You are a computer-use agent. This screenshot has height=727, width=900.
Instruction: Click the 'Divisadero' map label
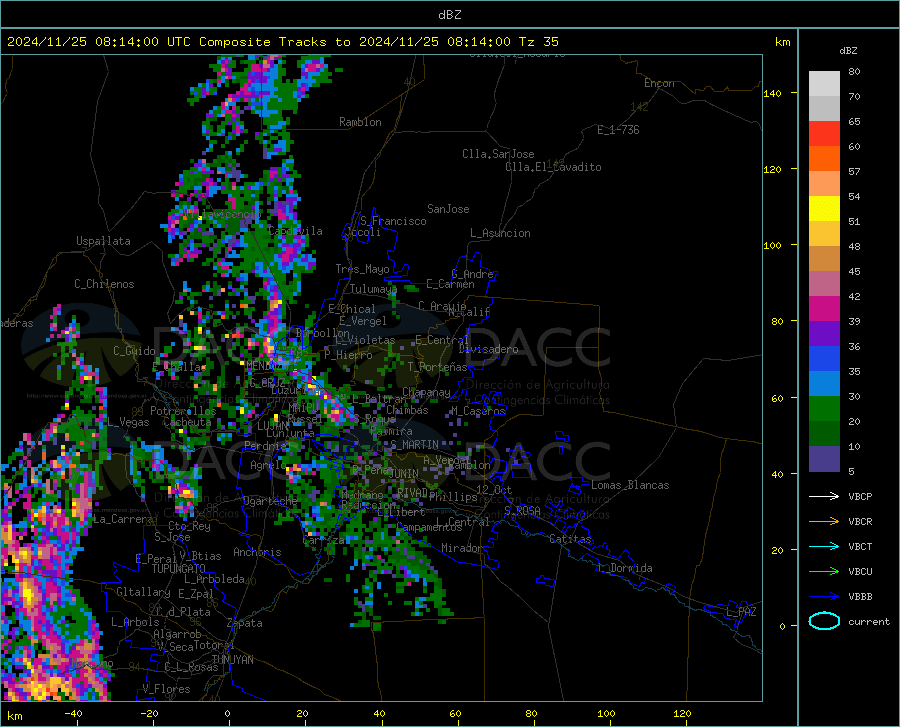488,349
